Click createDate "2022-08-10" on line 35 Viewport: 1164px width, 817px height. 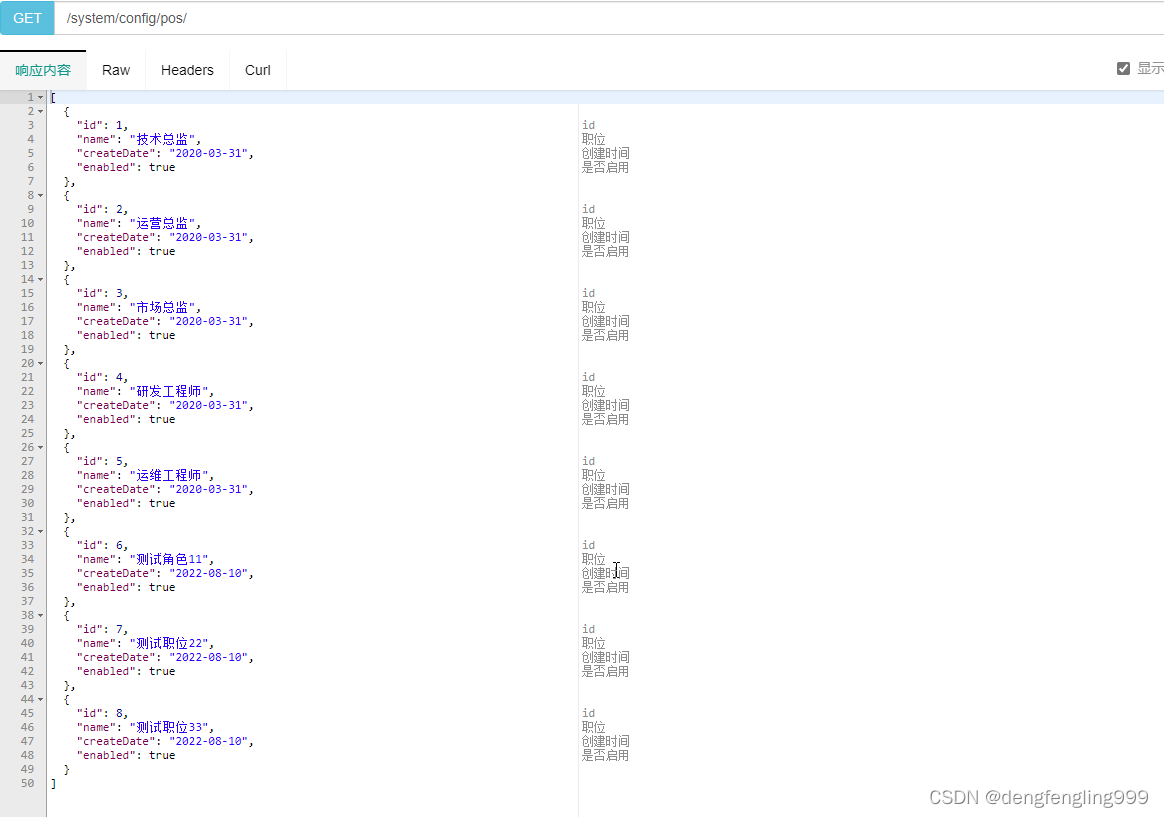(209, 573)
